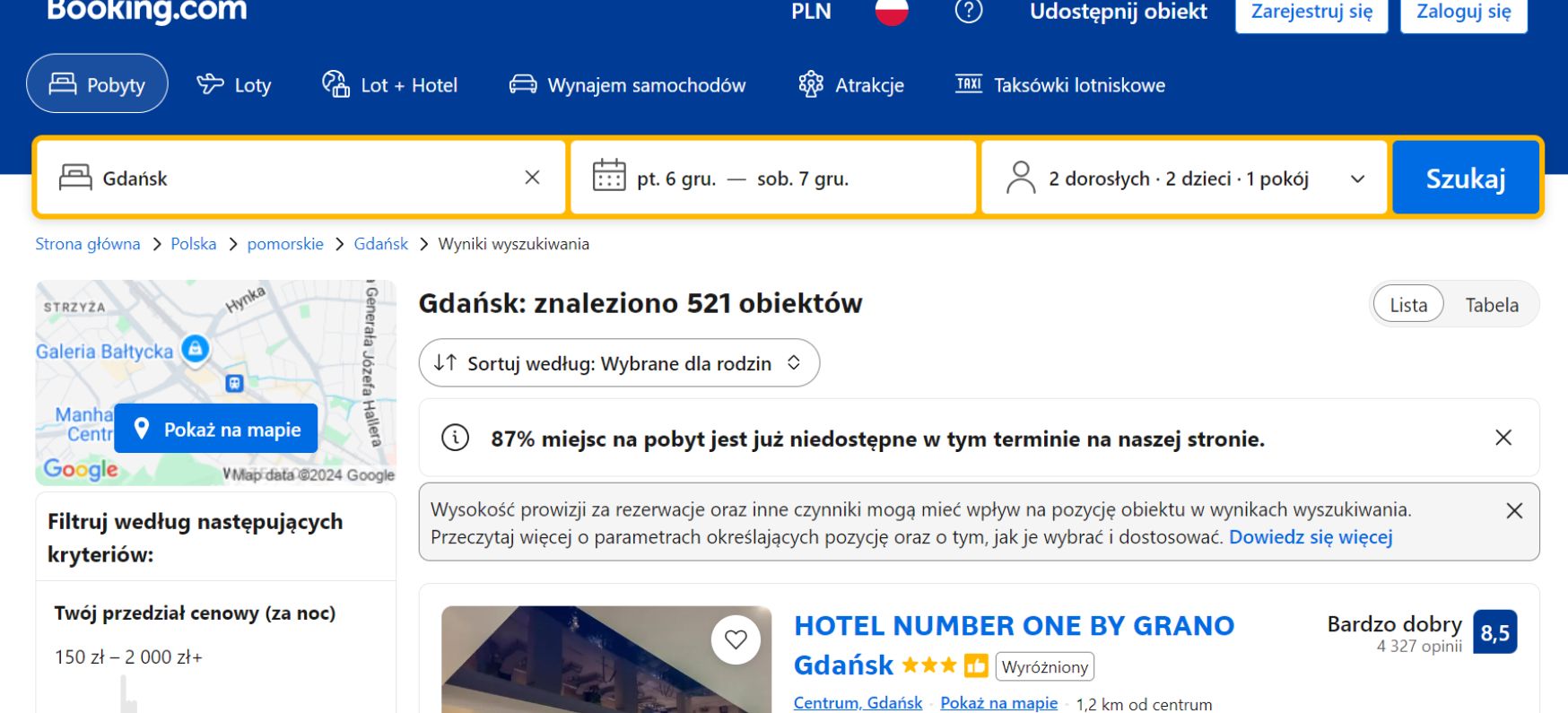Viewport: 1568px width, 713px height.
Task: Click the Wynajem samochodów car icon
Action: (x=523, y=84)
